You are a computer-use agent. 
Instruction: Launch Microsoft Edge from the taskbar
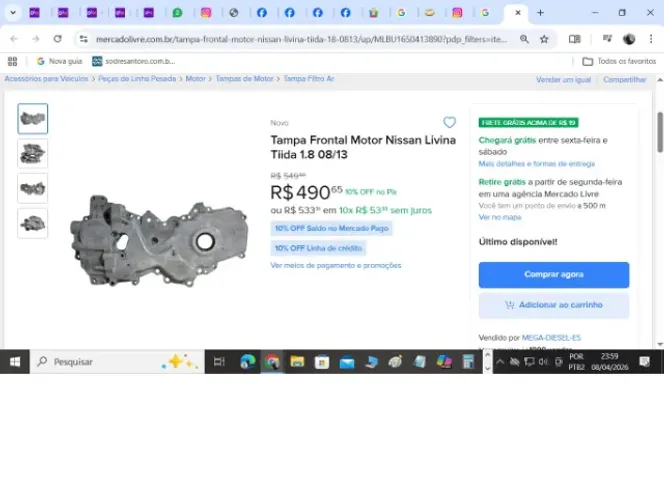248,362
